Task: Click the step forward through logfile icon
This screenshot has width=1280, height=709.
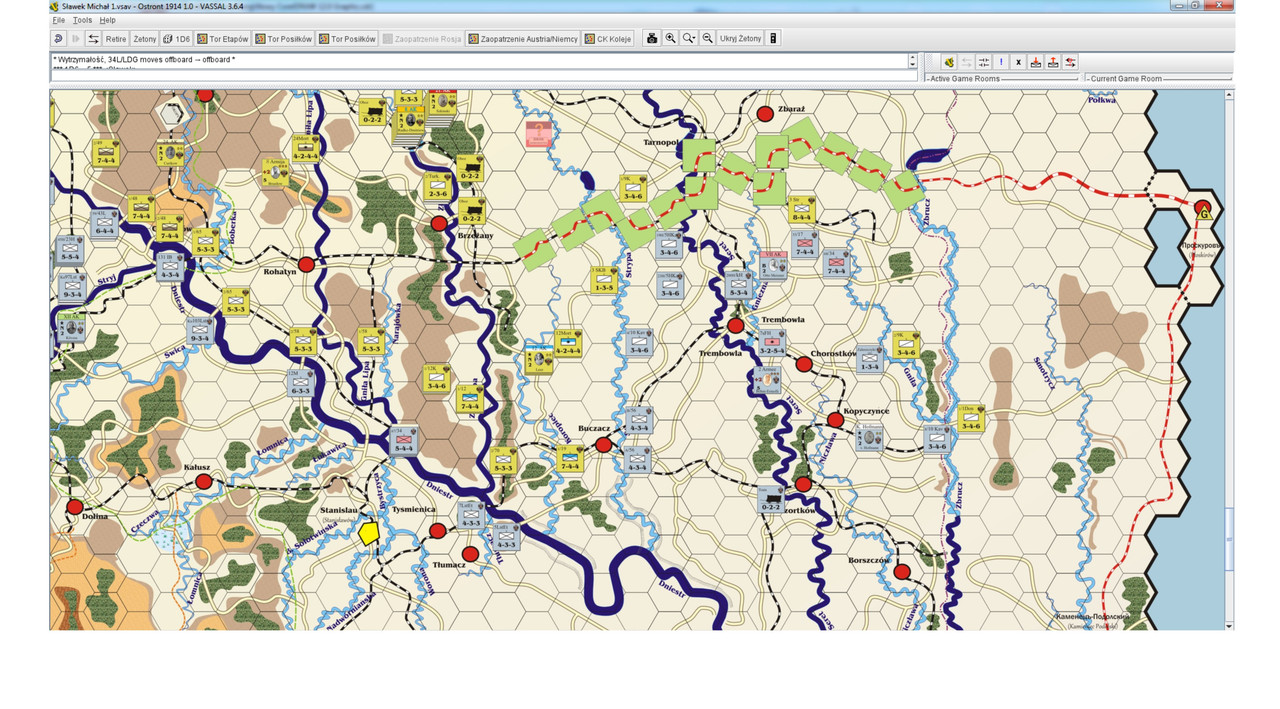Action: (76, 39)
